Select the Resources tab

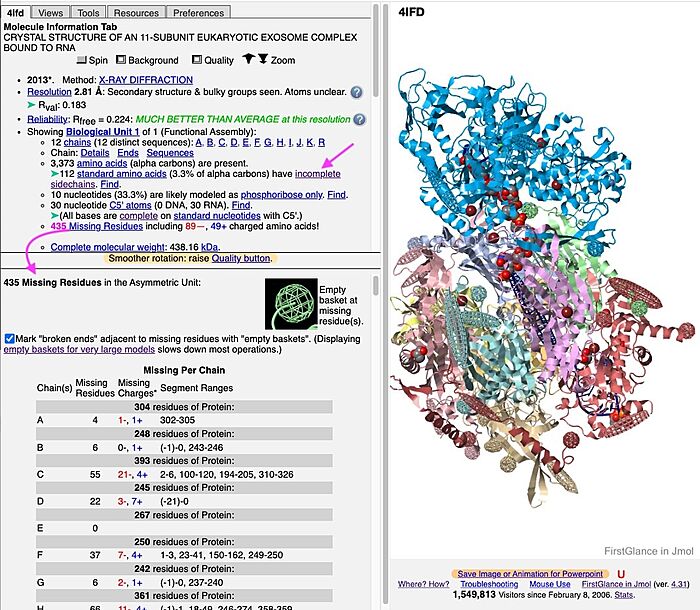pos(136,13)
